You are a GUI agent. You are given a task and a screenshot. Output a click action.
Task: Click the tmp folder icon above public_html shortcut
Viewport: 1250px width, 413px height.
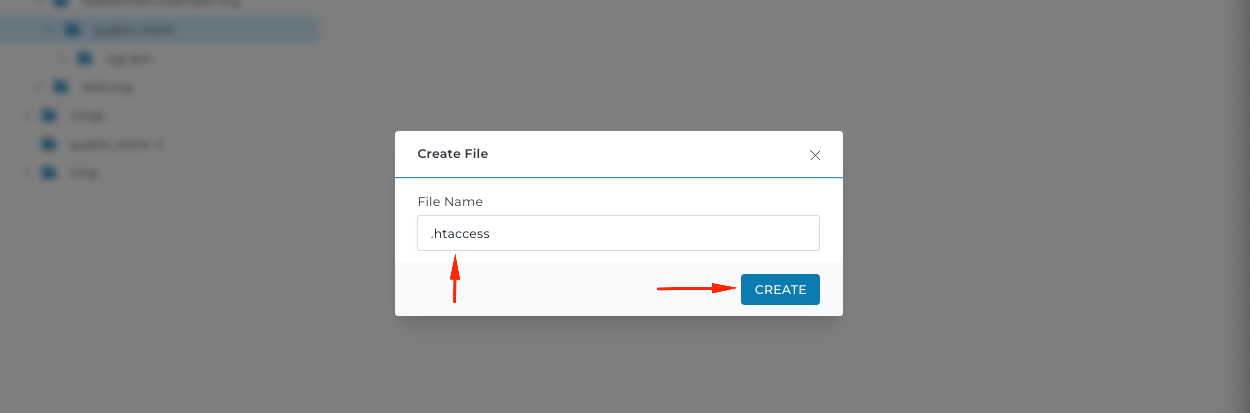[49, 115]
